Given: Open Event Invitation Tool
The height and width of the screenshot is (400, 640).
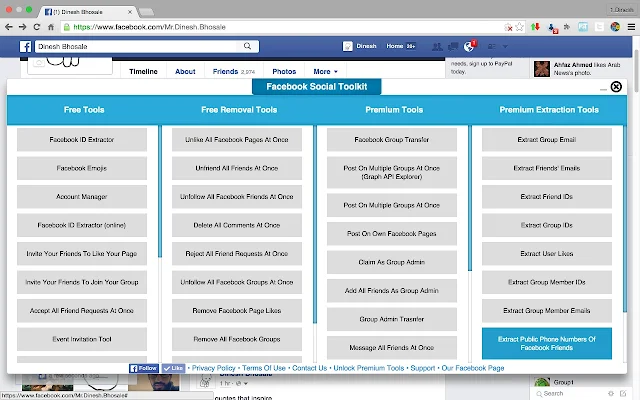Looking at the screenshot, I should pos(82,339).
